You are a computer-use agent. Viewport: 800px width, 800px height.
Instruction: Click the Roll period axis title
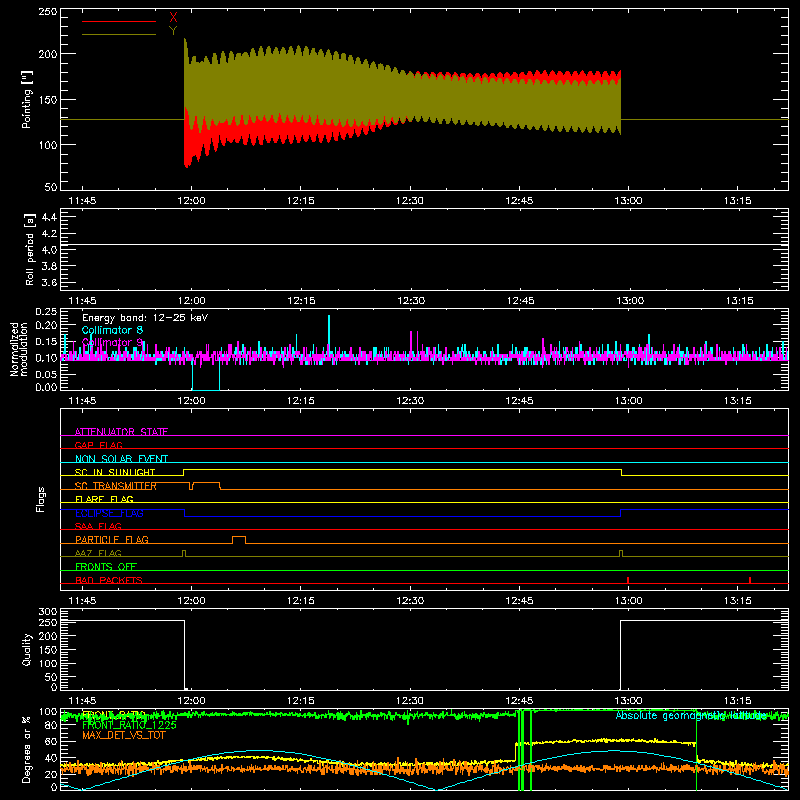click(x=30, y=249)
